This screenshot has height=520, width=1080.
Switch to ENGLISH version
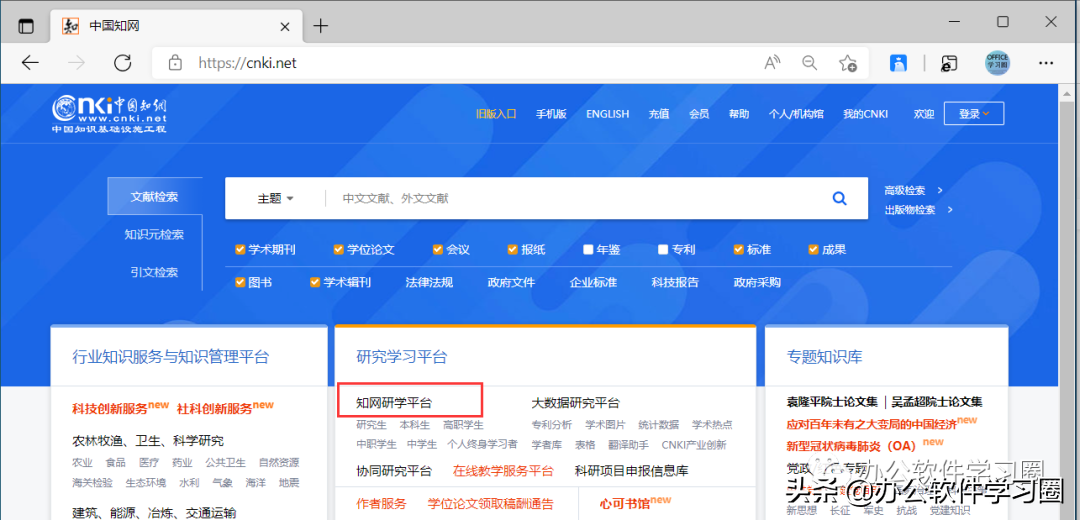click(x=608, y=114)
